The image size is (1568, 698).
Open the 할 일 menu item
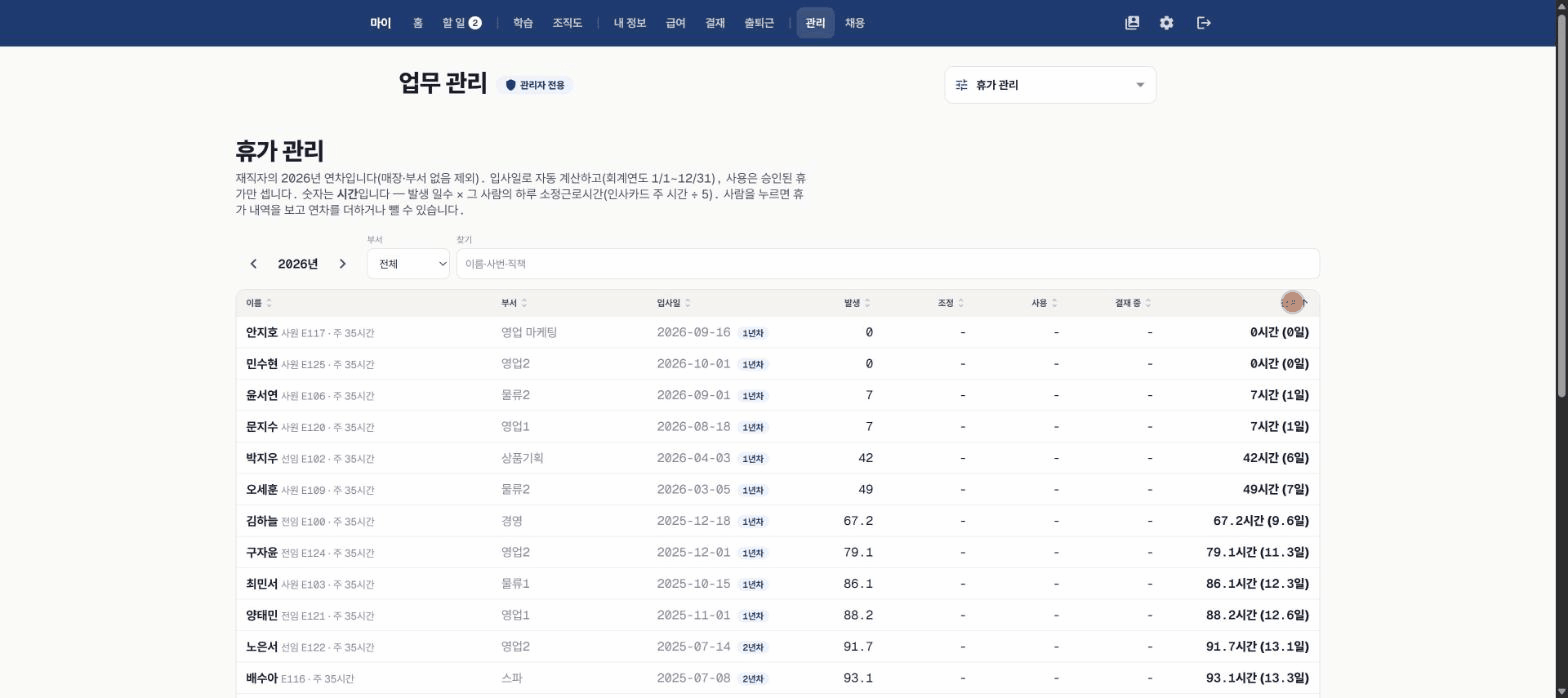pyautogui.click(x=461, y=23)
